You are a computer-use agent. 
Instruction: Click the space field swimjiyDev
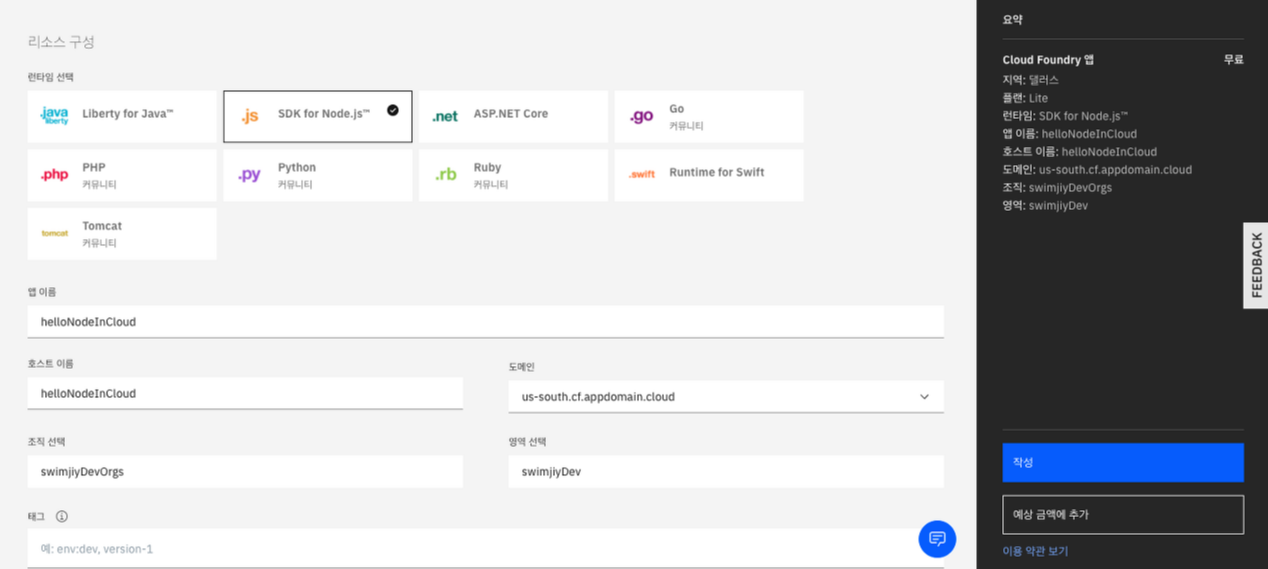[726, 472]
